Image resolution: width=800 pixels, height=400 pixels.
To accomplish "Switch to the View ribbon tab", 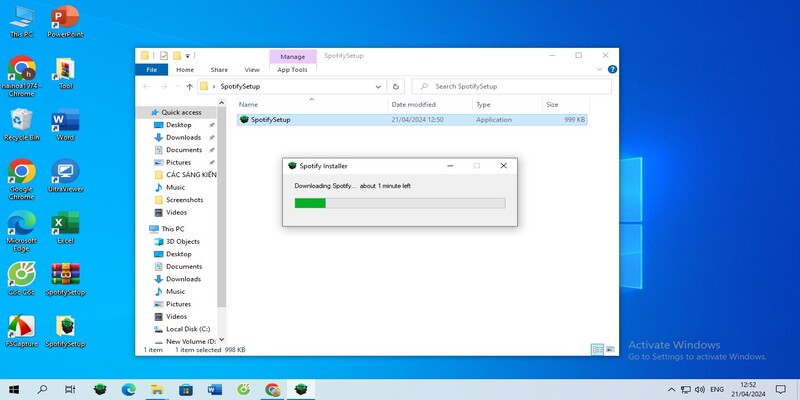I will click(x=252, y=70).
